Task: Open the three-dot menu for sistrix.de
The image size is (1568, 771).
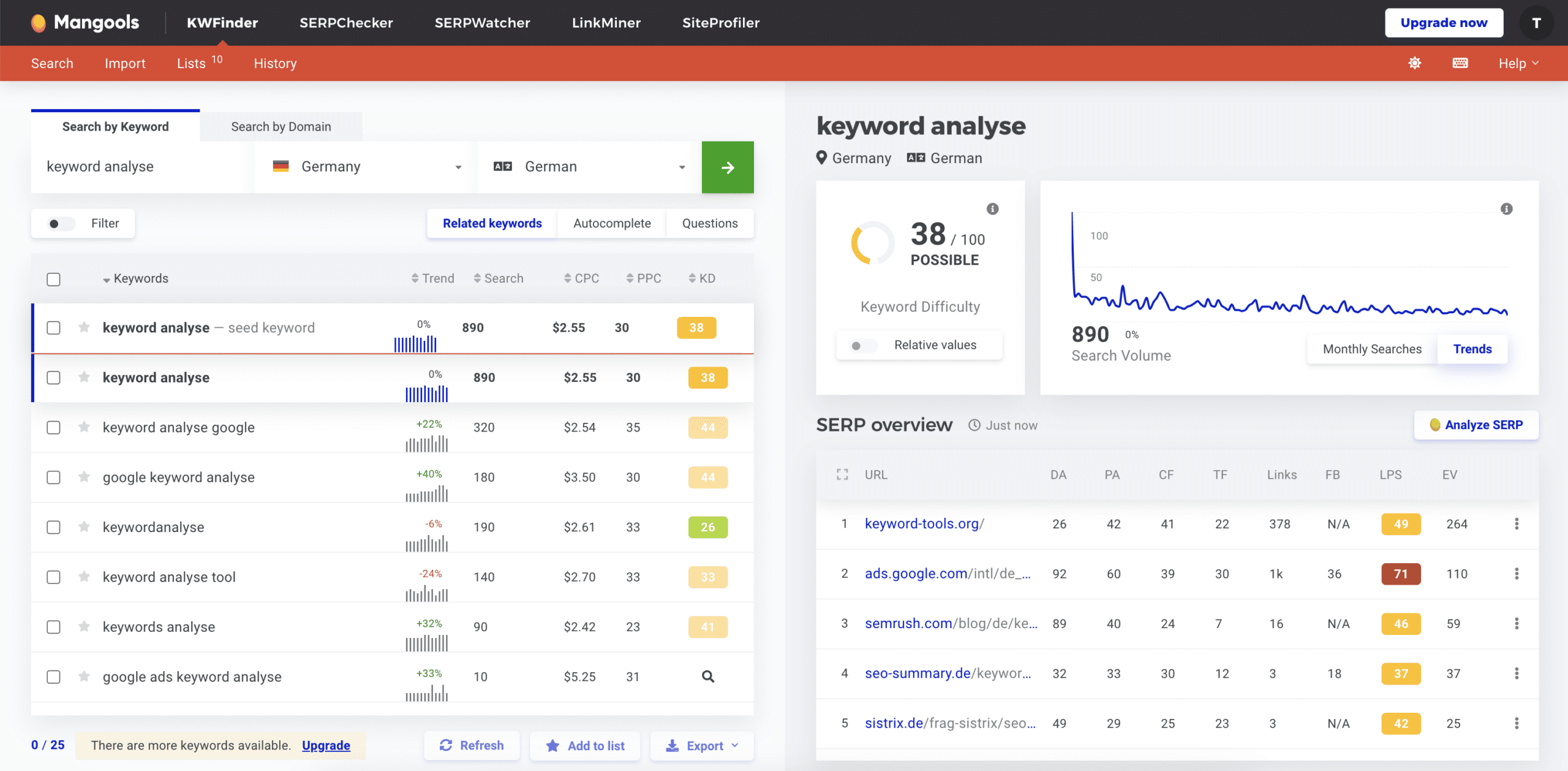Action: (x=1517, y=723)
